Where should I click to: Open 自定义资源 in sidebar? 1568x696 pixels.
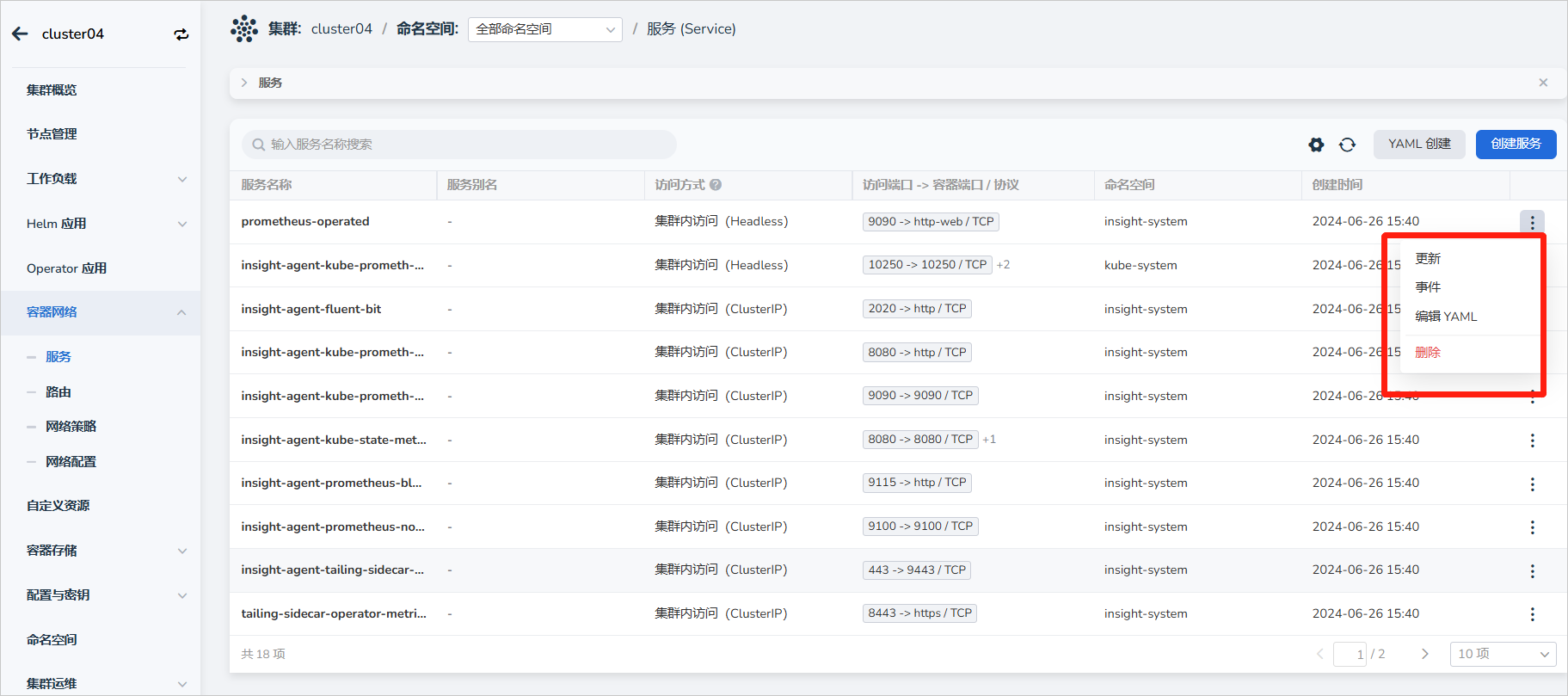click(58, 506)
